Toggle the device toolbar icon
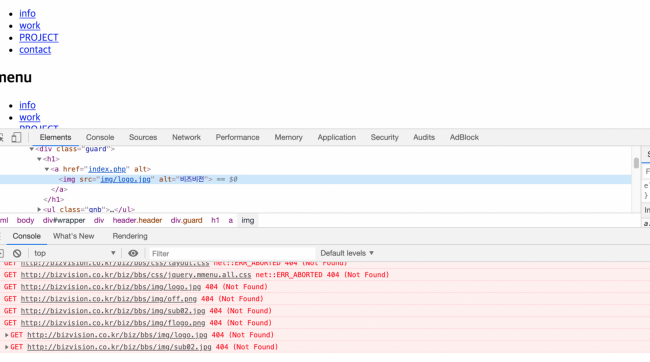The width and height of the screenshot is (650, 362). 16,137
